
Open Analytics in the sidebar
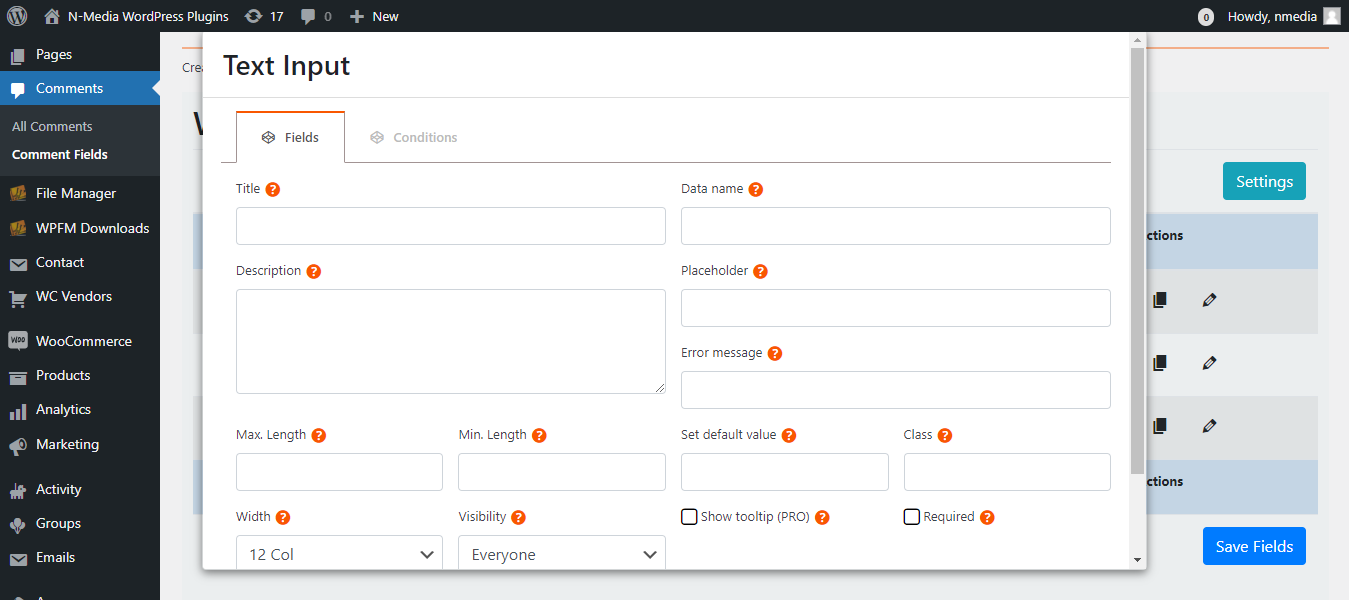coord(80,409)
